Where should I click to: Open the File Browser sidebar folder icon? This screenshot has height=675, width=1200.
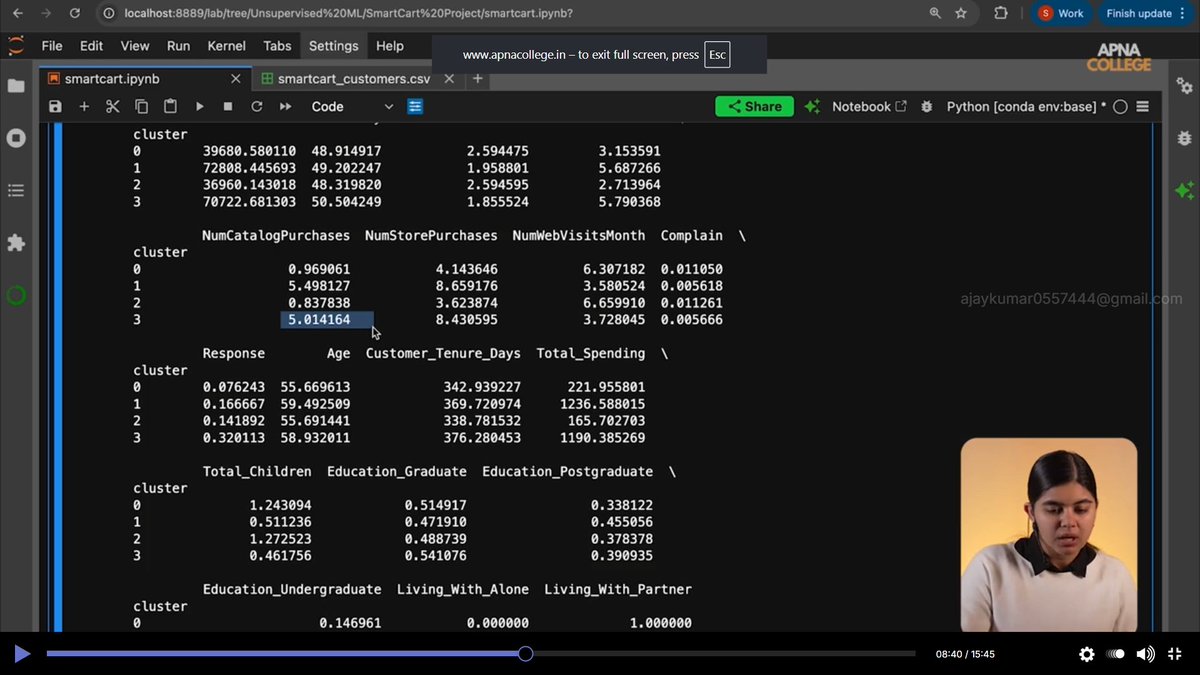pos(16,86)
